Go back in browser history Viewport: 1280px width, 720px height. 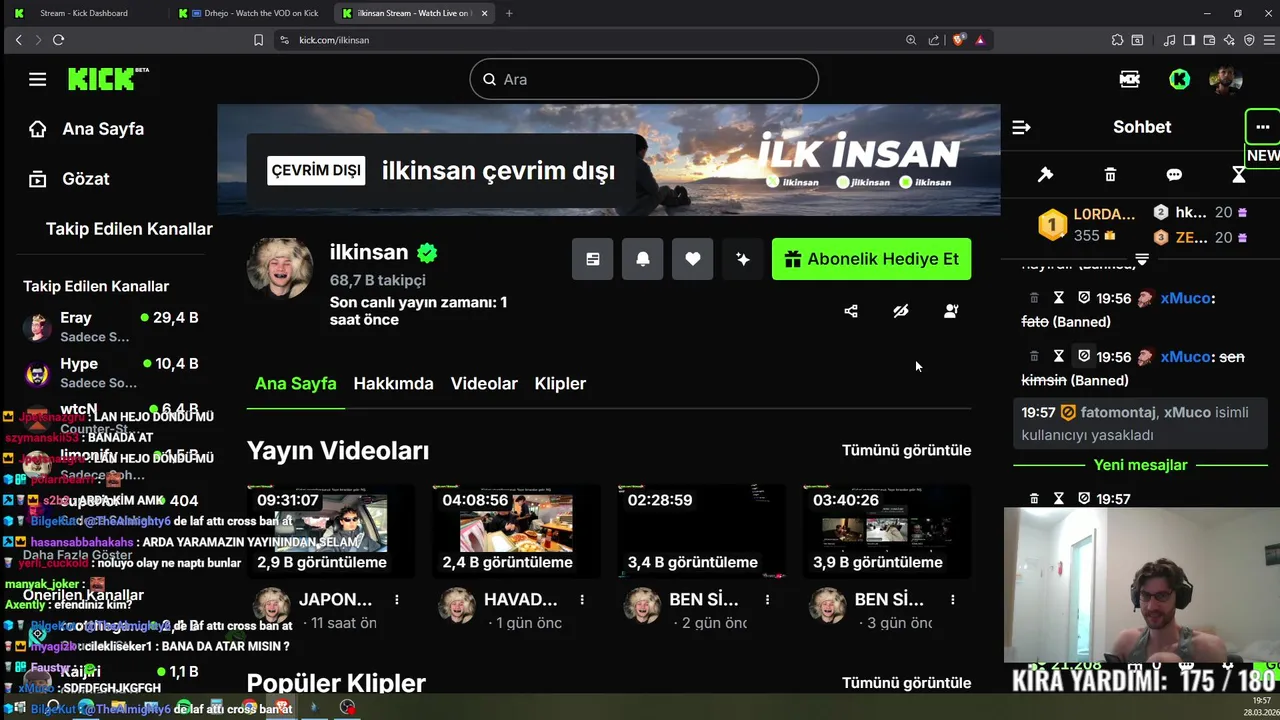click(18, 40)
